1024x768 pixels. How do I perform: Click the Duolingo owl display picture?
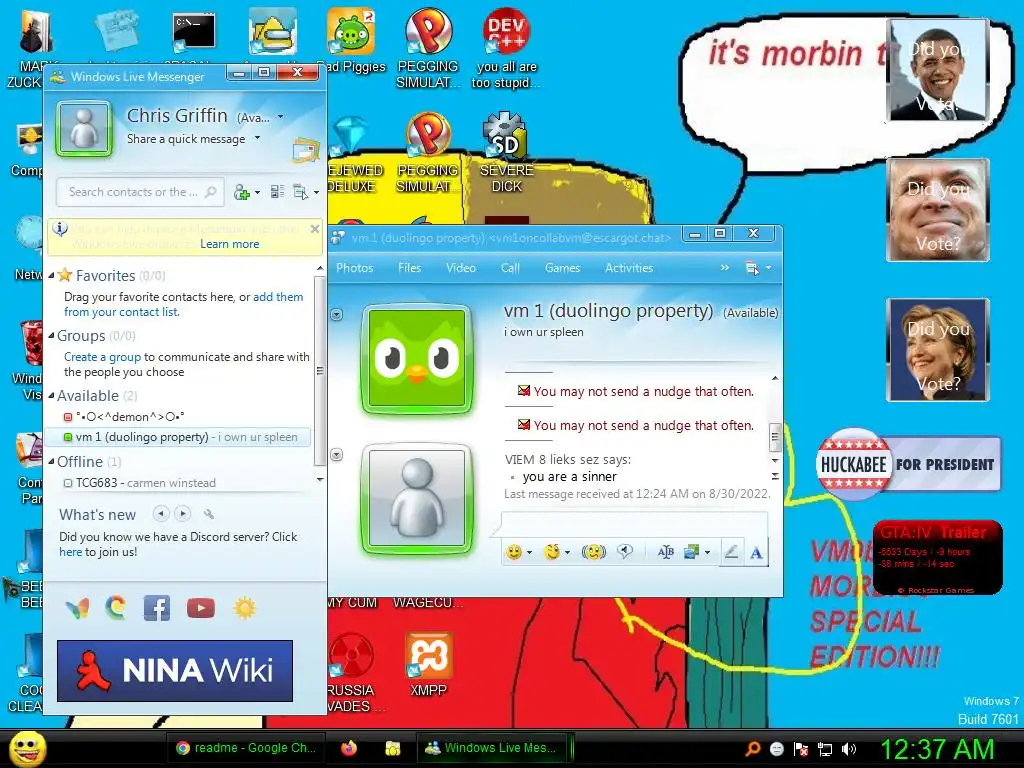click(x=417, y=359)
